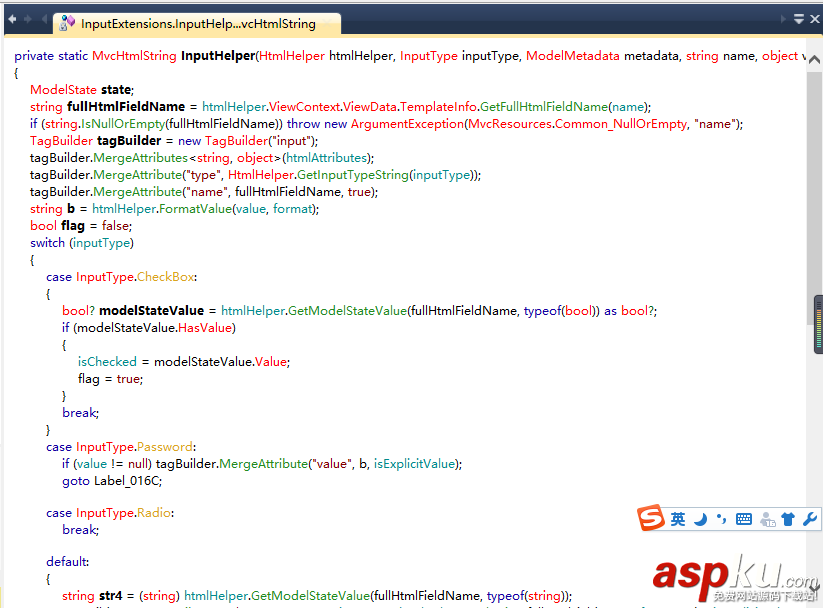This screenshot has width=823, height=608.
Task: Select the InputExtensions.InputHelper document tab
Action: click(190, 23)
